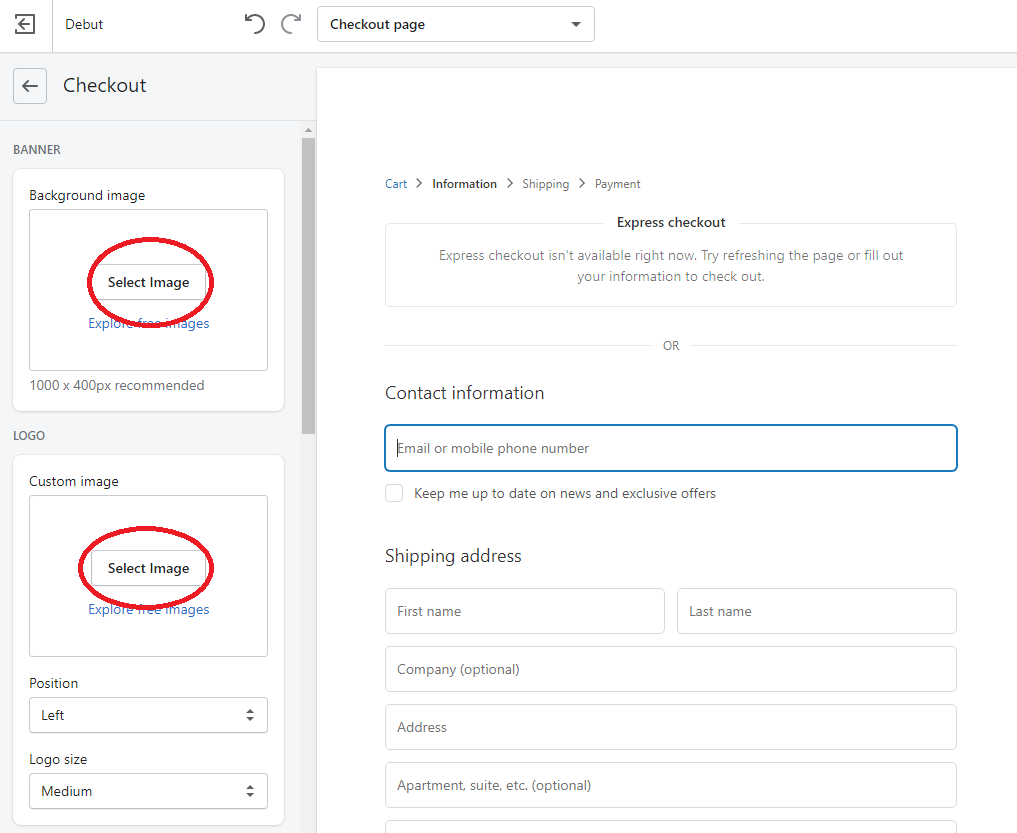The image size is (1017, 833).
Task: Redo the last change
Action: tap(291, 24)
